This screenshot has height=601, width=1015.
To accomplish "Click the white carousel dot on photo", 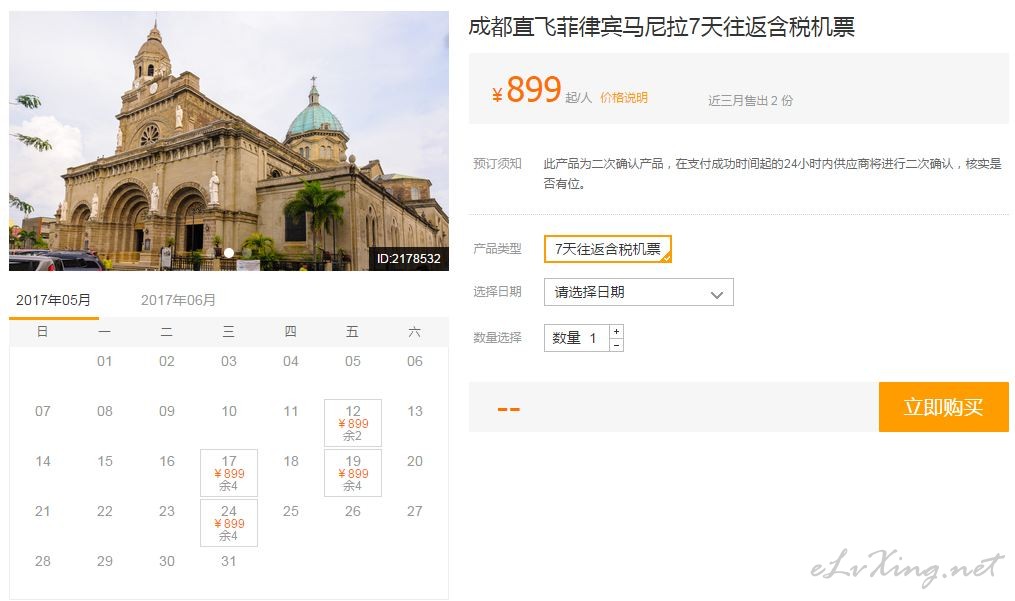I will pos(229,253).
